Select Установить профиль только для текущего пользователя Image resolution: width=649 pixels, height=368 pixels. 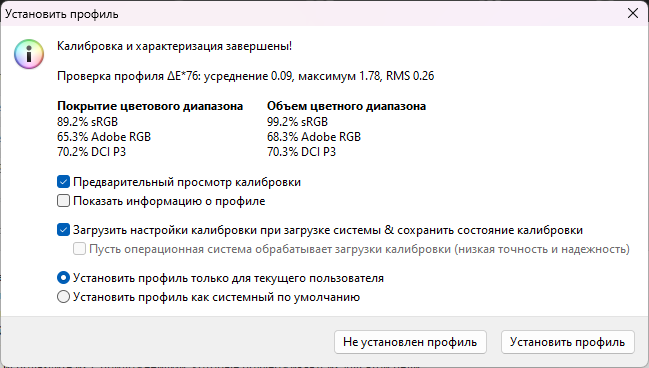63,278
